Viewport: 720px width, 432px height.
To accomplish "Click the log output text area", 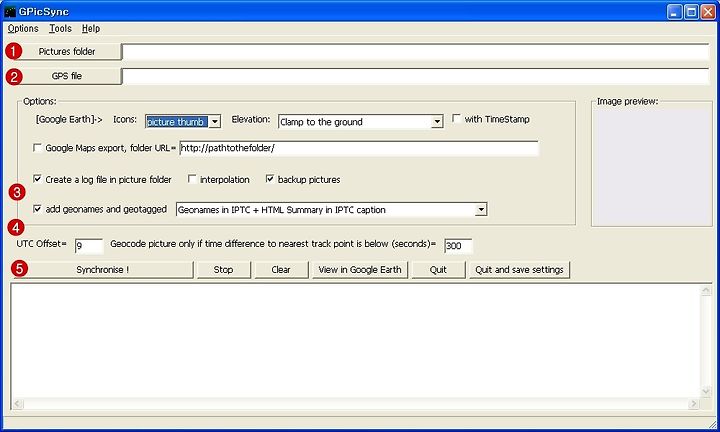I will [x=355, y=341].
